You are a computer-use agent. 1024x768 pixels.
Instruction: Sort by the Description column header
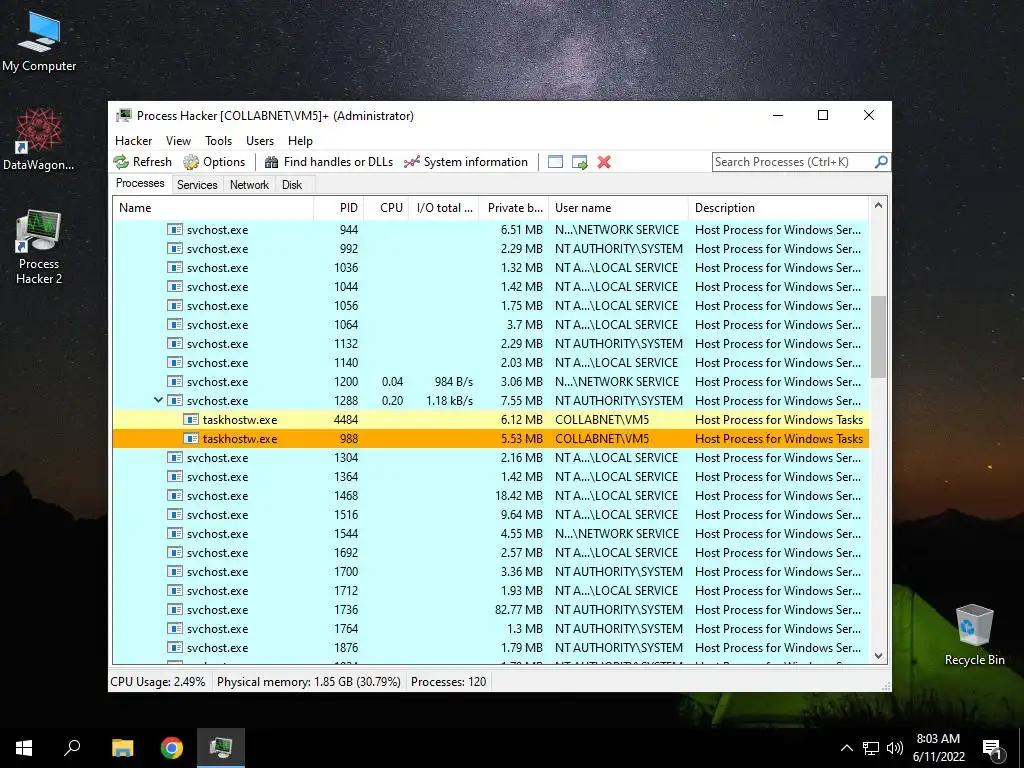(x=778, y=208)
